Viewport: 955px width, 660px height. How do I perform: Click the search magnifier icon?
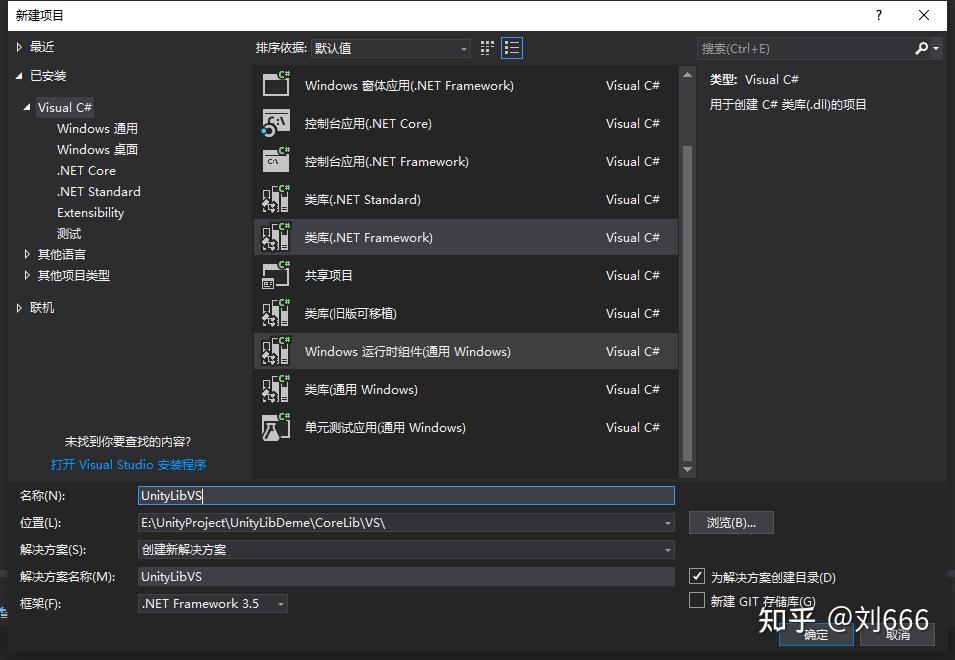point(921,48)
